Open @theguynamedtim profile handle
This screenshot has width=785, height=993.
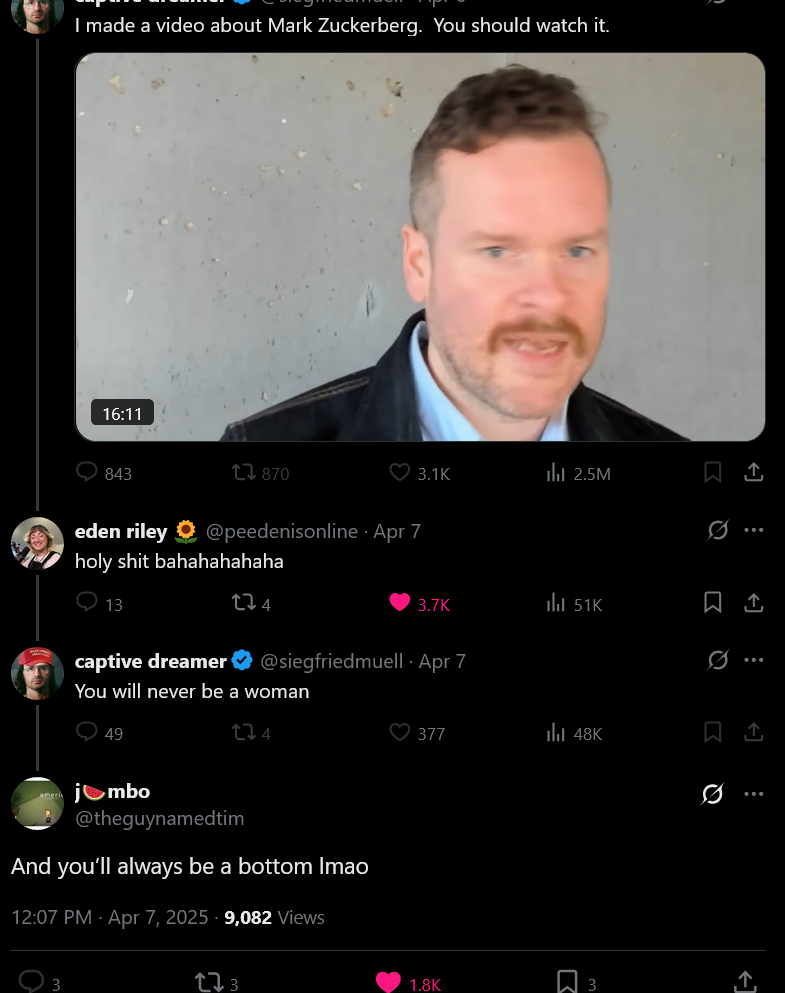pyautogui.click(x=160, y=818)
